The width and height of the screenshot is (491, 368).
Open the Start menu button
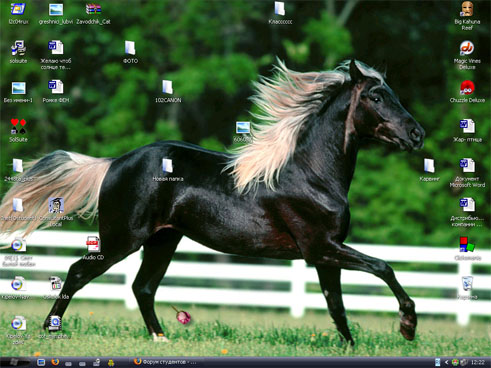point(14,362)
